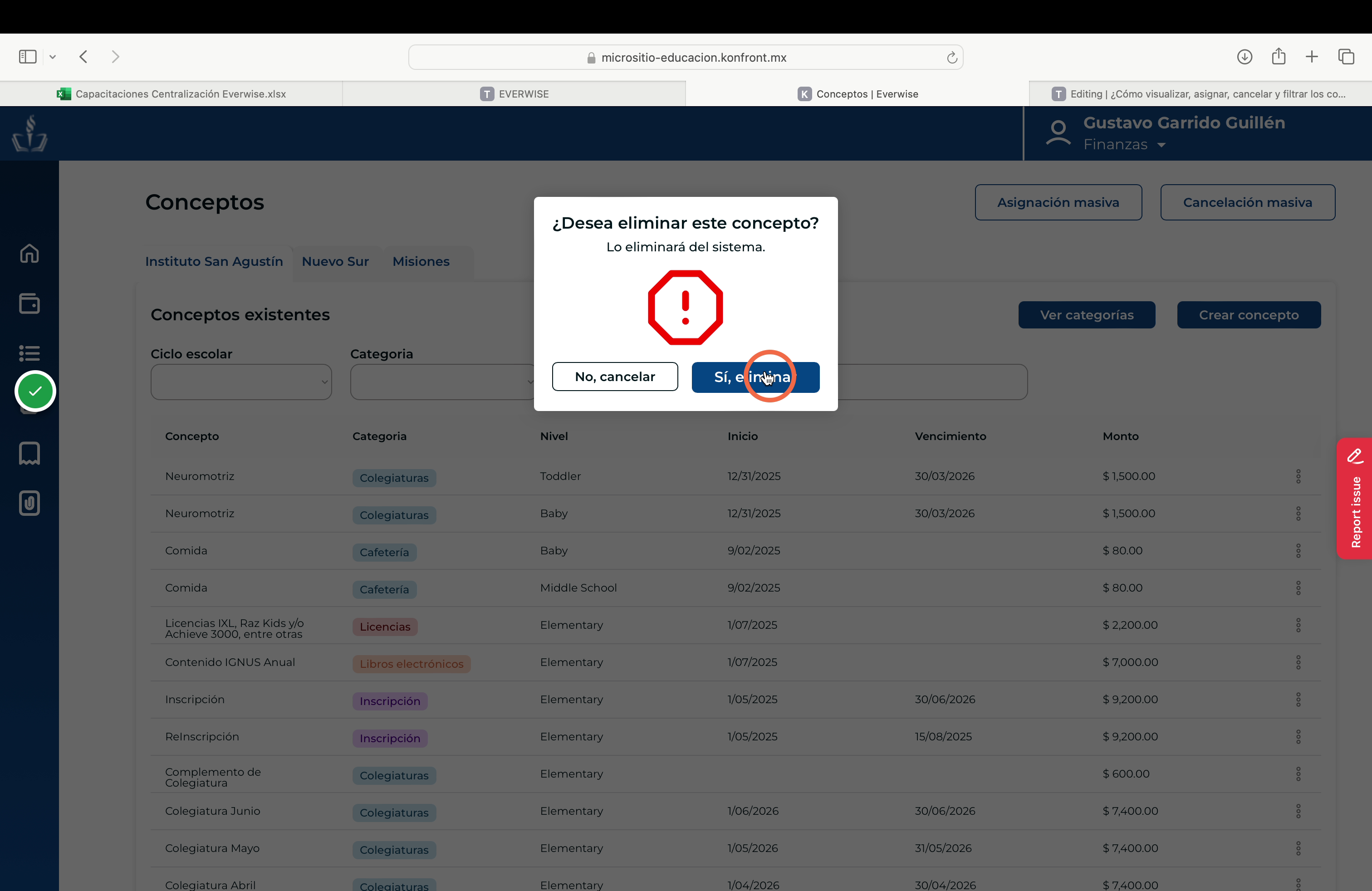The image size is (1372, 891).
Task: Click the 15/08/2025 vencimiento date cell
Action: pos(943,737)
